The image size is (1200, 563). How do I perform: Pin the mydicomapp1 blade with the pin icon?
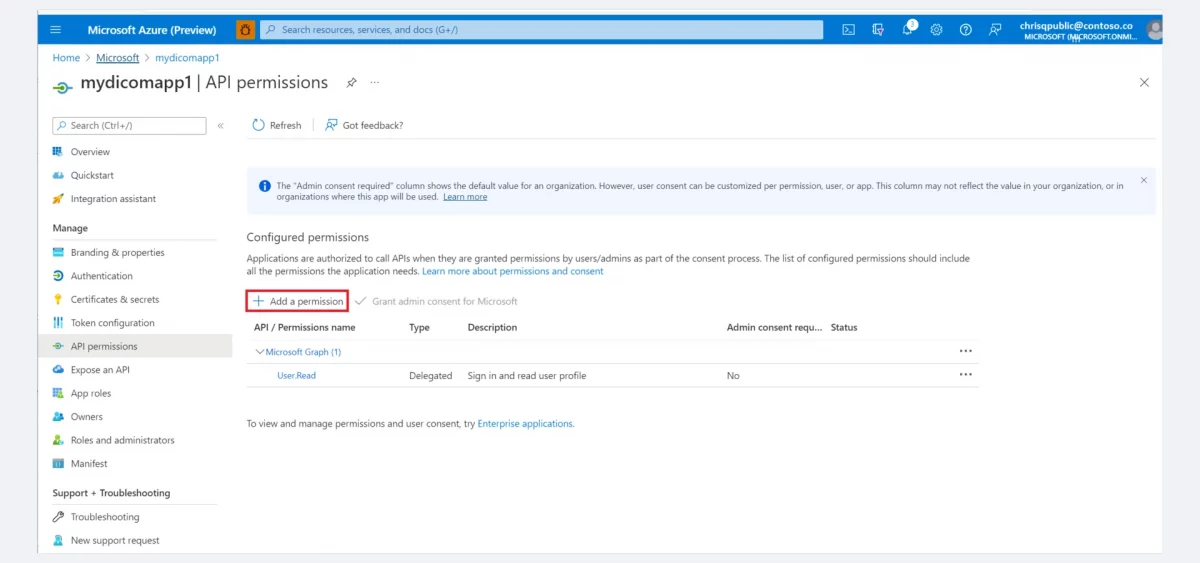tap(351, 82)
